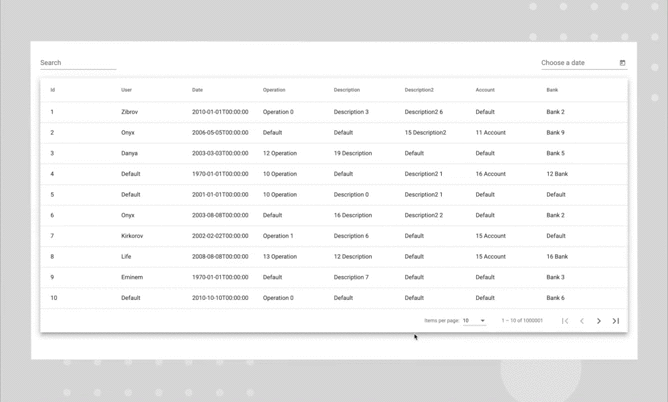The width and height of the screenshot is (668, 402).
Task: Click the 'Bank 9' cell
Action: [x=556, y=132]
